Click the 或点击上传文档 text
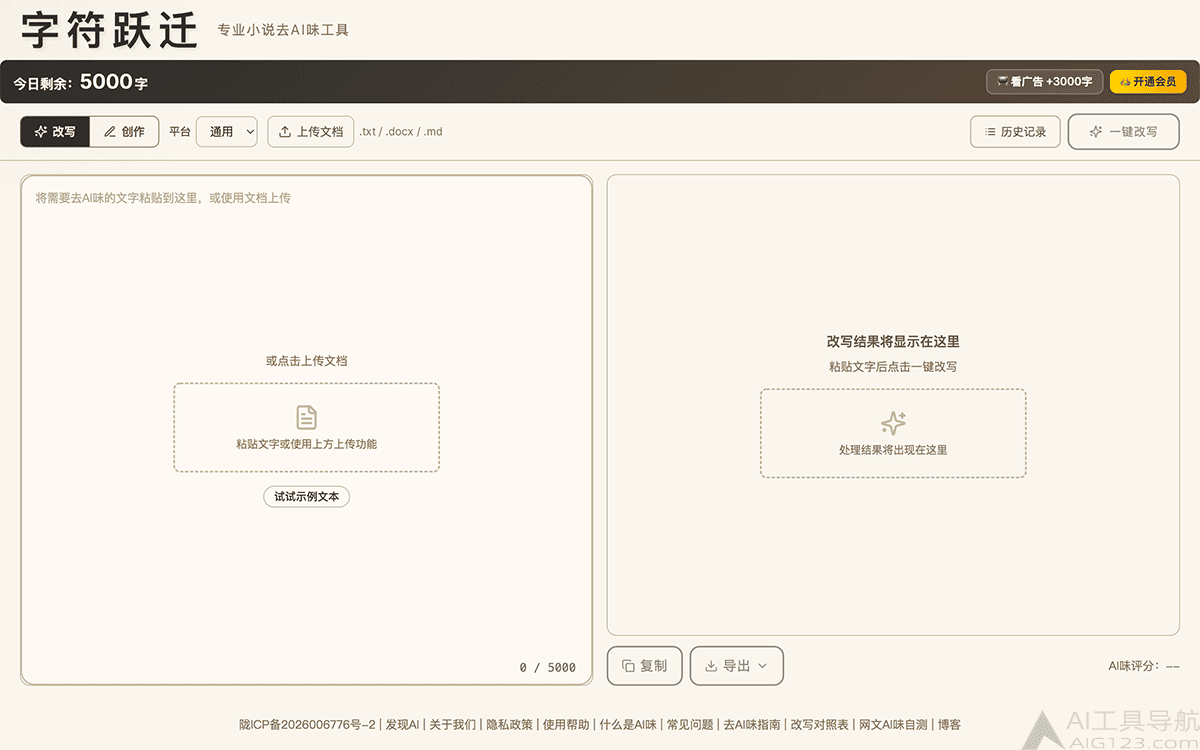The width and height of the screenshot is (1200, 750). tap(306, 361)
